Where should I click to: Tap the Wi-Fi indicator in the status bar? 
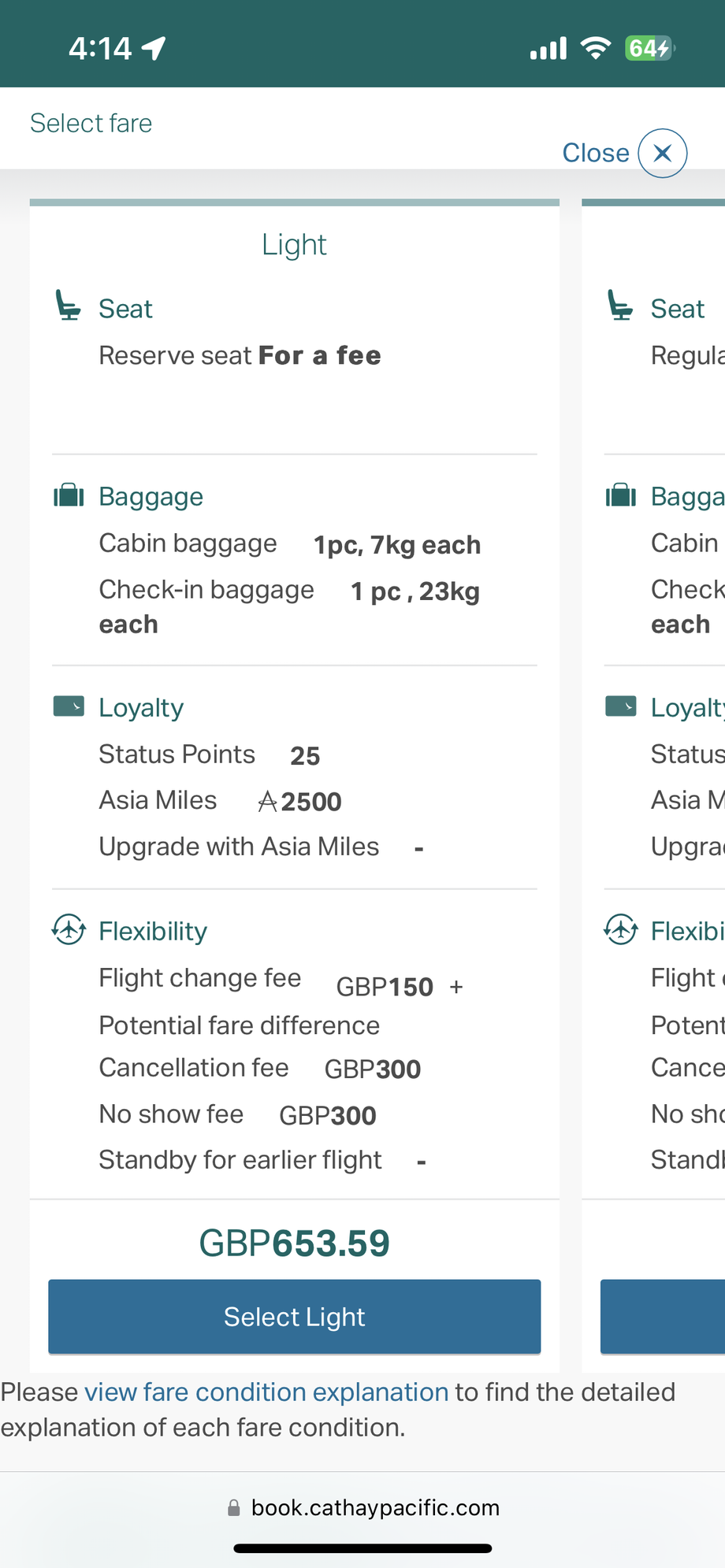click(x=595, y=47)
